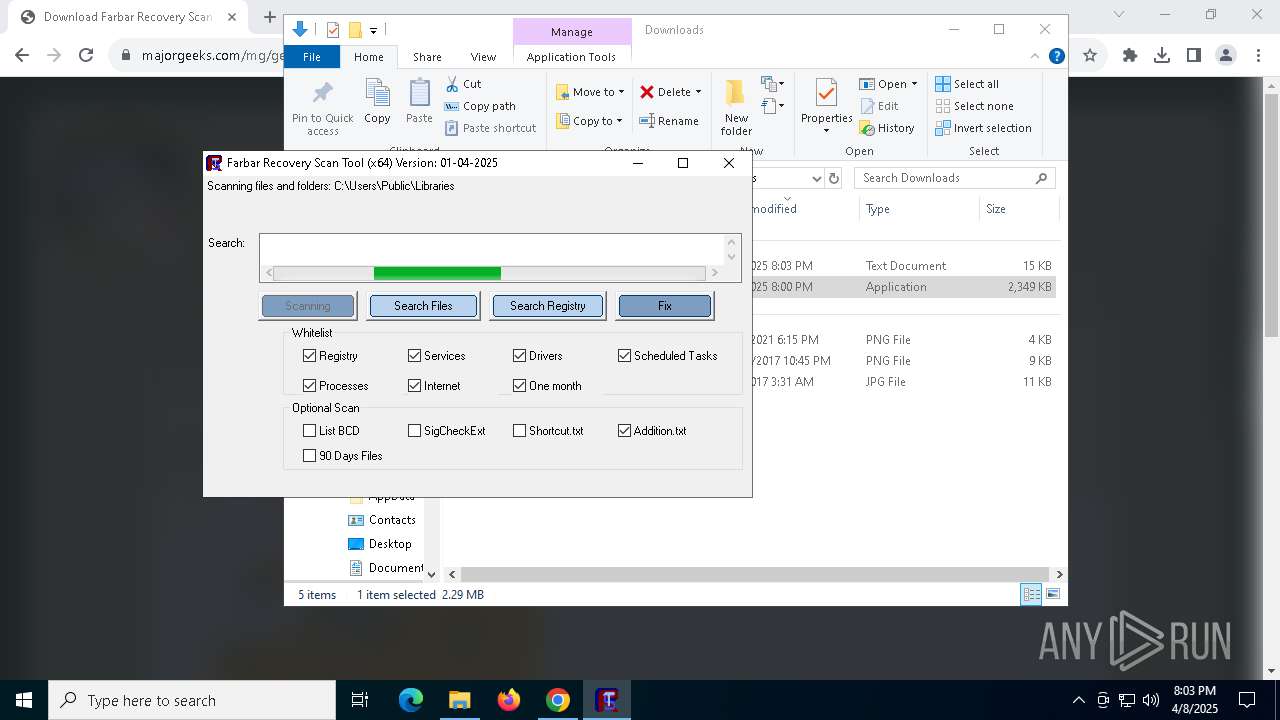Screen dimensions: 1280x720
Task: Create a New folder in Explorer
Action: coord(736,108)
